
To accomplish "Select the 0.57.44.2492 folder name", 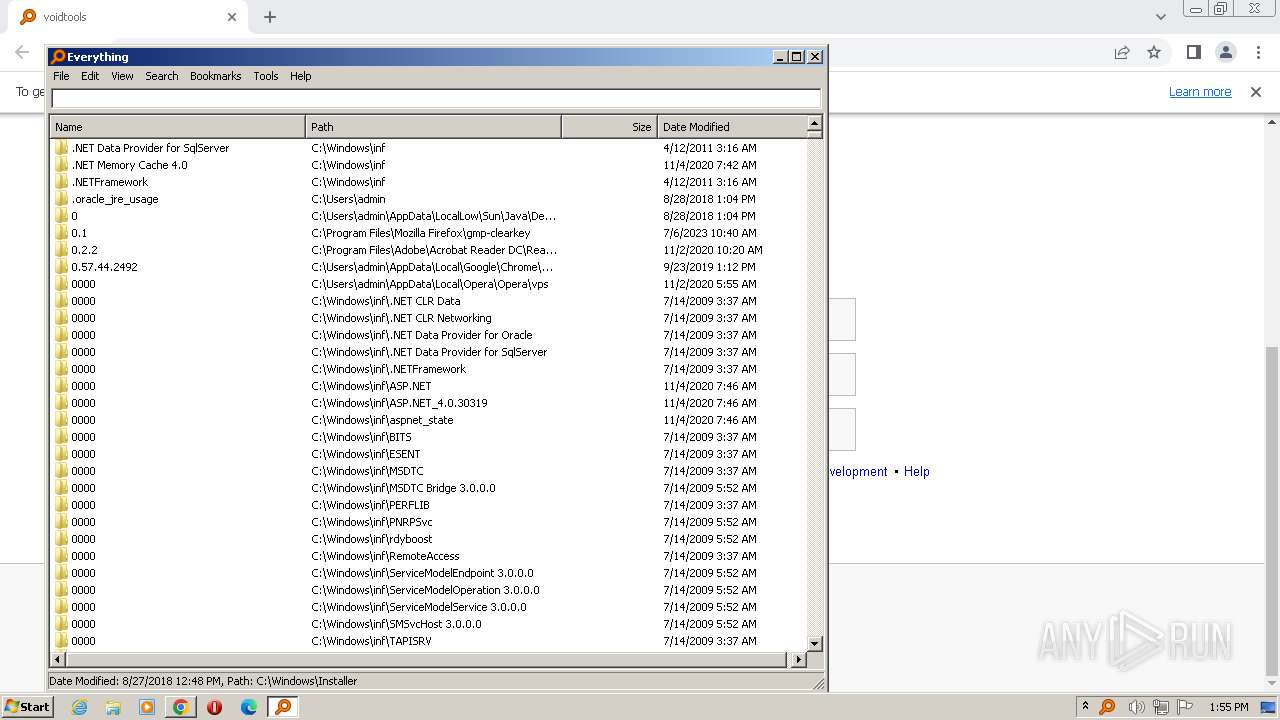I will point(104,267).
